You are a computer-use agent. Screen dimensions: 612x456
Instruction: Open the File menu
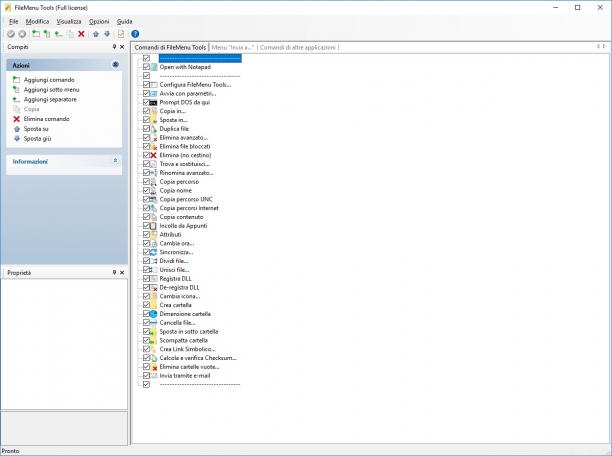point(14,21)
